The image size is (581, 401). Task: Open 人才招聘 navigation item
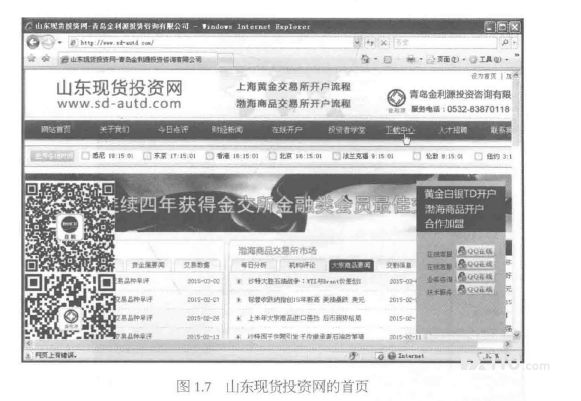453,130
